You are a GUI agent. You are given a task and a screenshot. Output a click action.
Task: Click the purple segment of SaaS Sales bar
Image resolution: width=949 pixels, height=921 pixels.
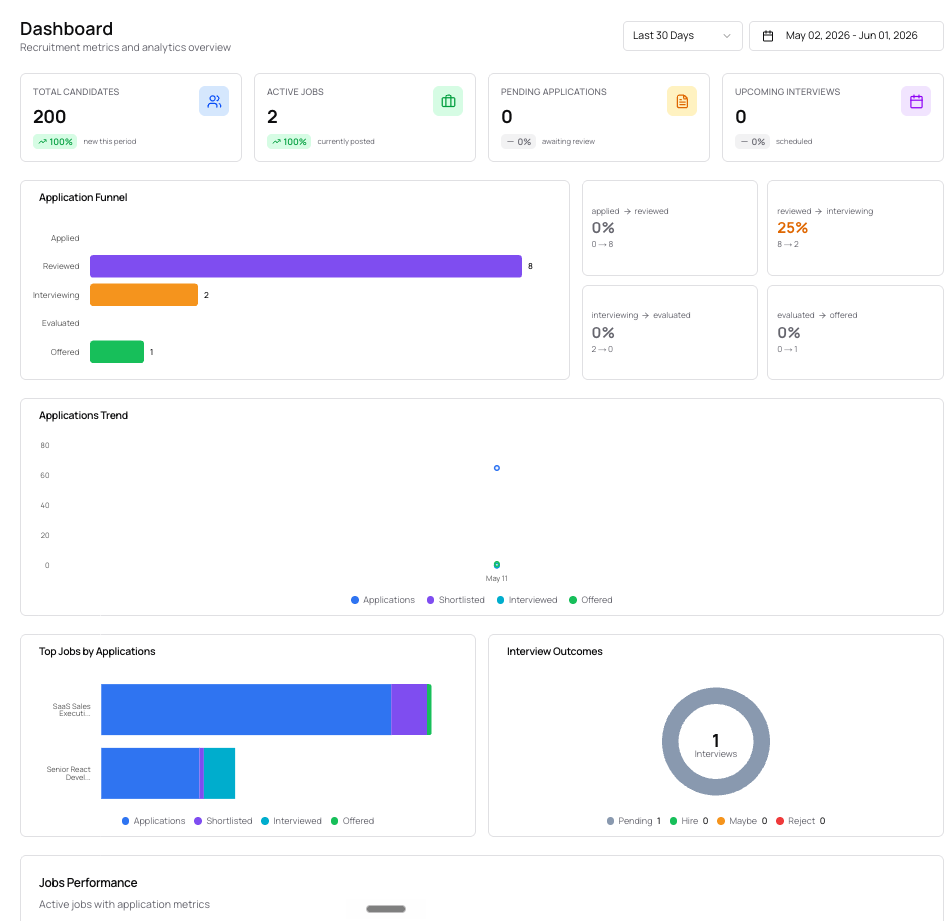tap(409, 709)
